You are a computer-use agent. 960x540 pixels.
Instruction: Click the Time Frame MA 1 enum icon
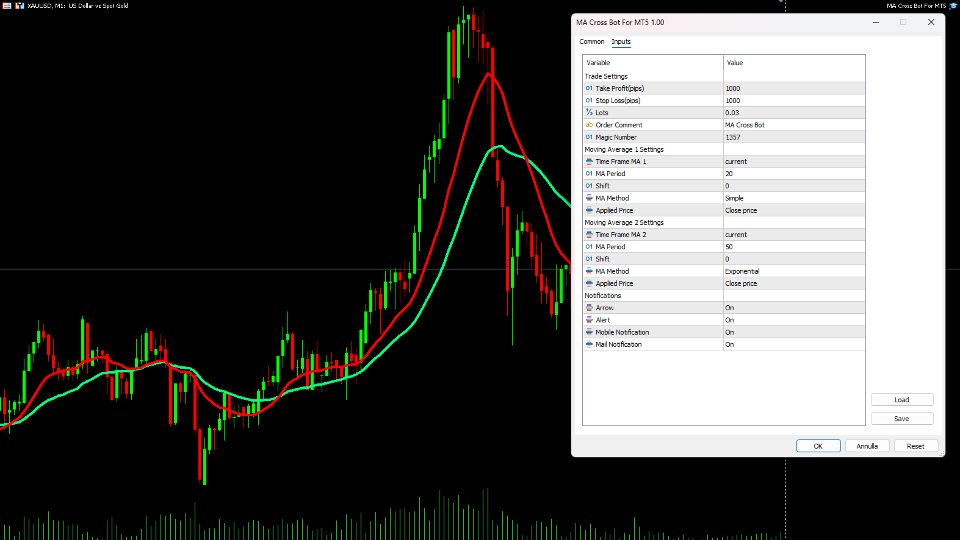589,162
